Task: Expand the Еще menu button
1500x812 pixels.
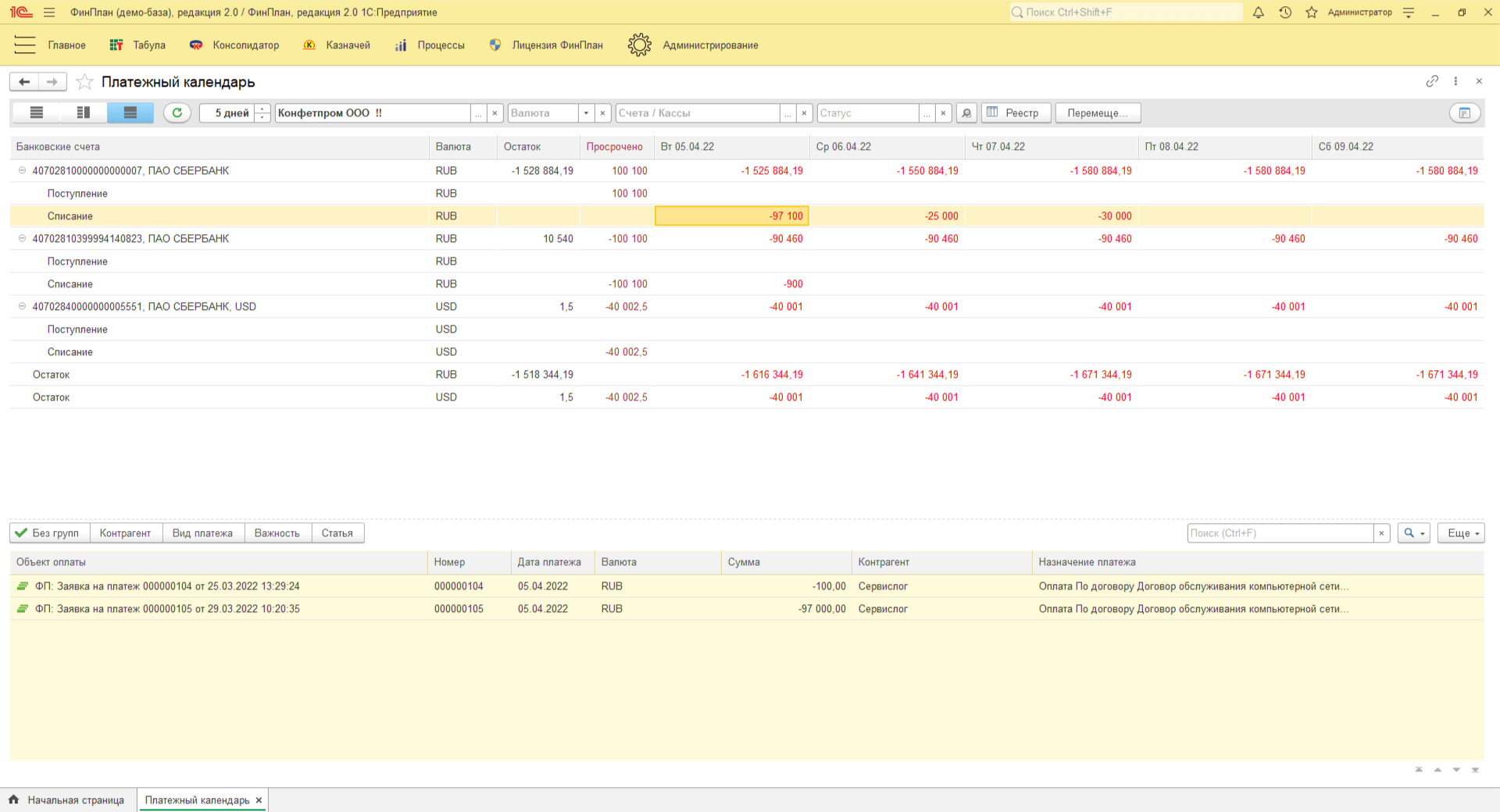Action: (x=1461, y=533)
